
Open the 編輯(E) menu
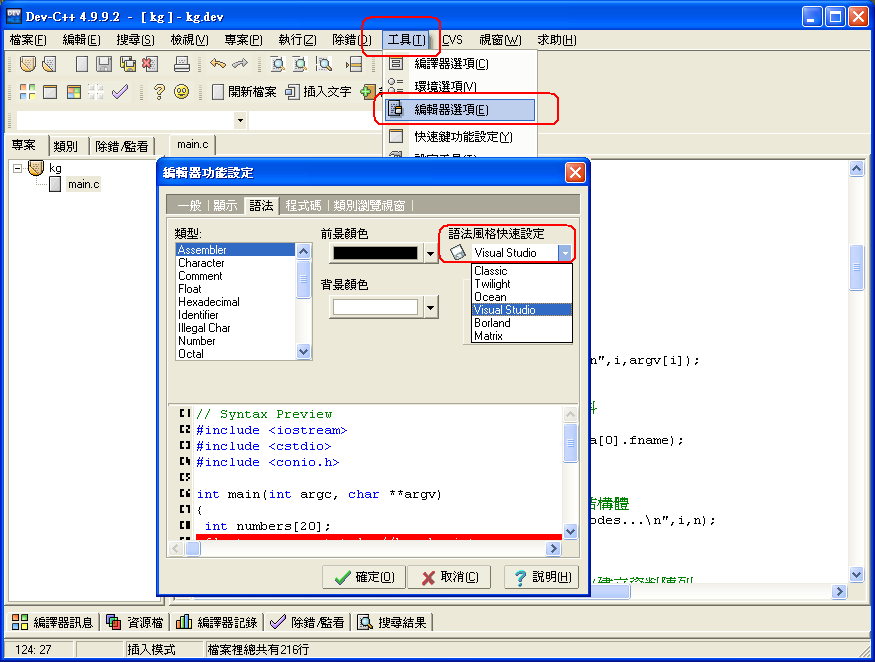81,40
